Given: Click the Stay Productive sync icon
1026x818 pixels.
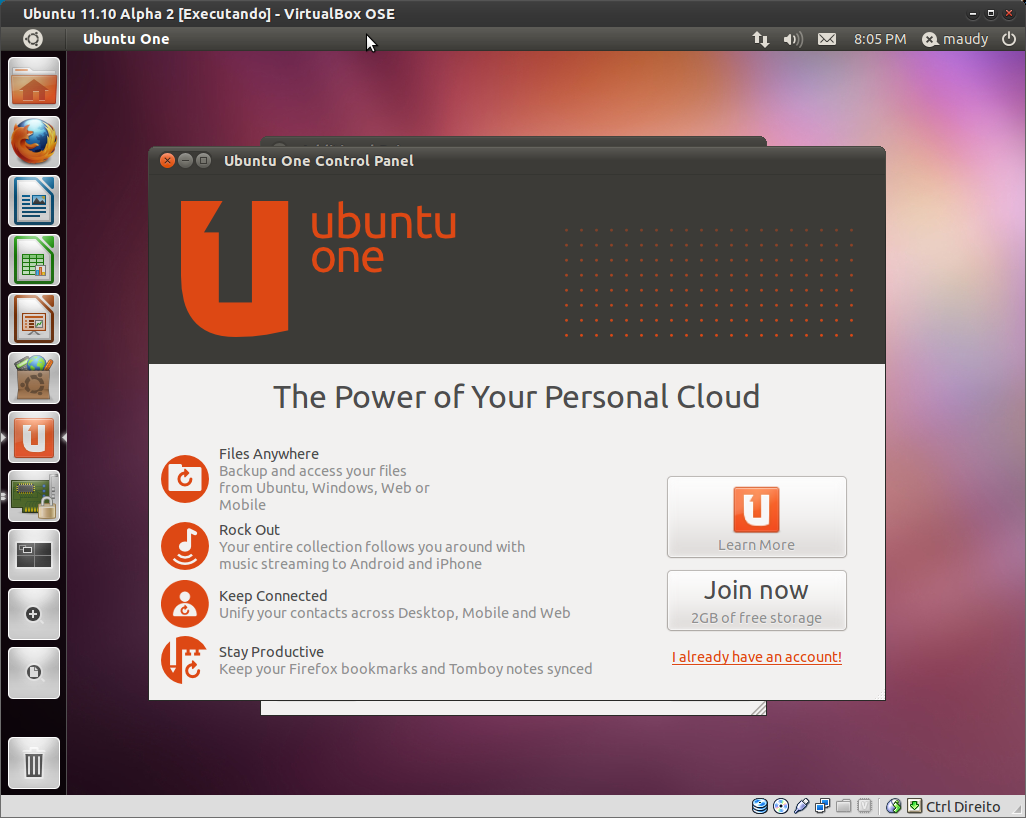Looking at the screenshot, I should point(185,660).
